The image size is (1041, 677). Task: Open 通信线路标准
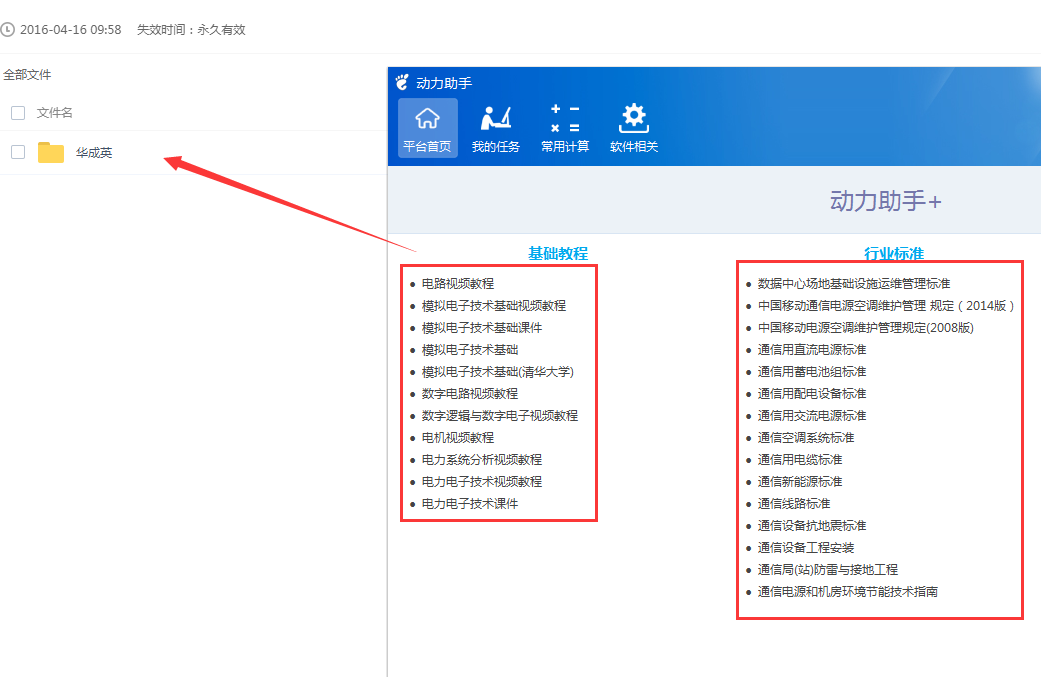[x=794, y=503]
